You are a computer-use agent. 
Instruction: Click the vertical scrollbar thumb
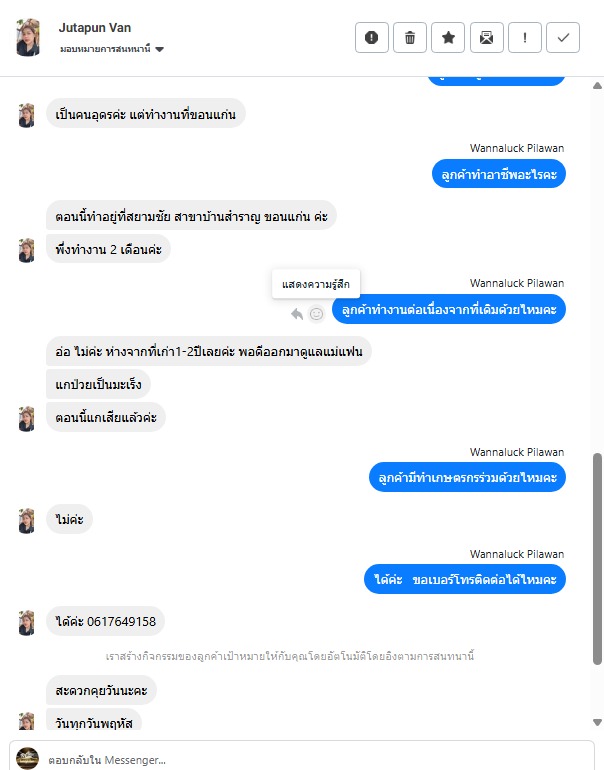597,559
